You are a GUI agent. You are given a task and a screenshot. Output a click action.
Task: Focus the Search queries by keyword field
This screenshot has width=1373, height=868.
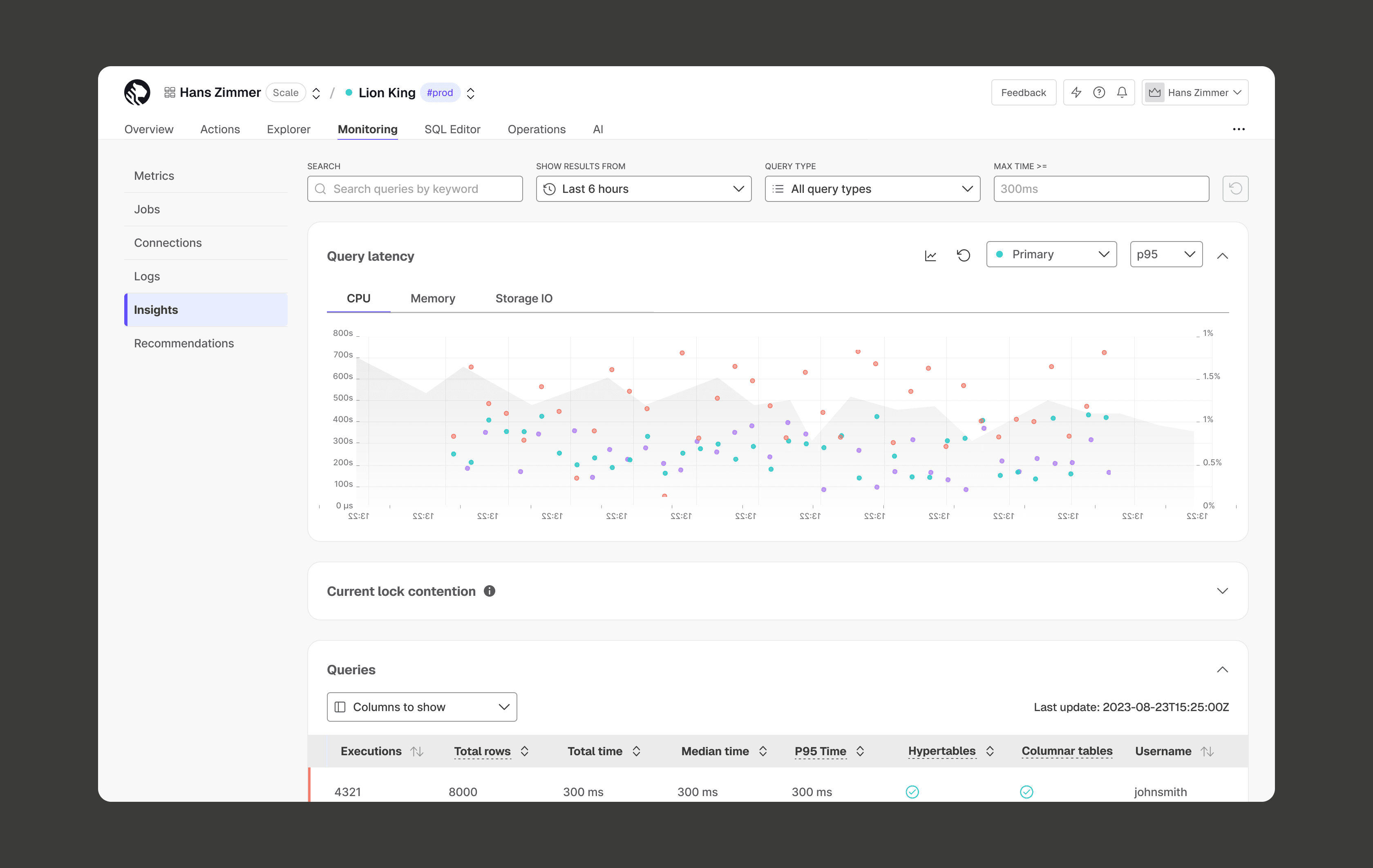[415, 189]
